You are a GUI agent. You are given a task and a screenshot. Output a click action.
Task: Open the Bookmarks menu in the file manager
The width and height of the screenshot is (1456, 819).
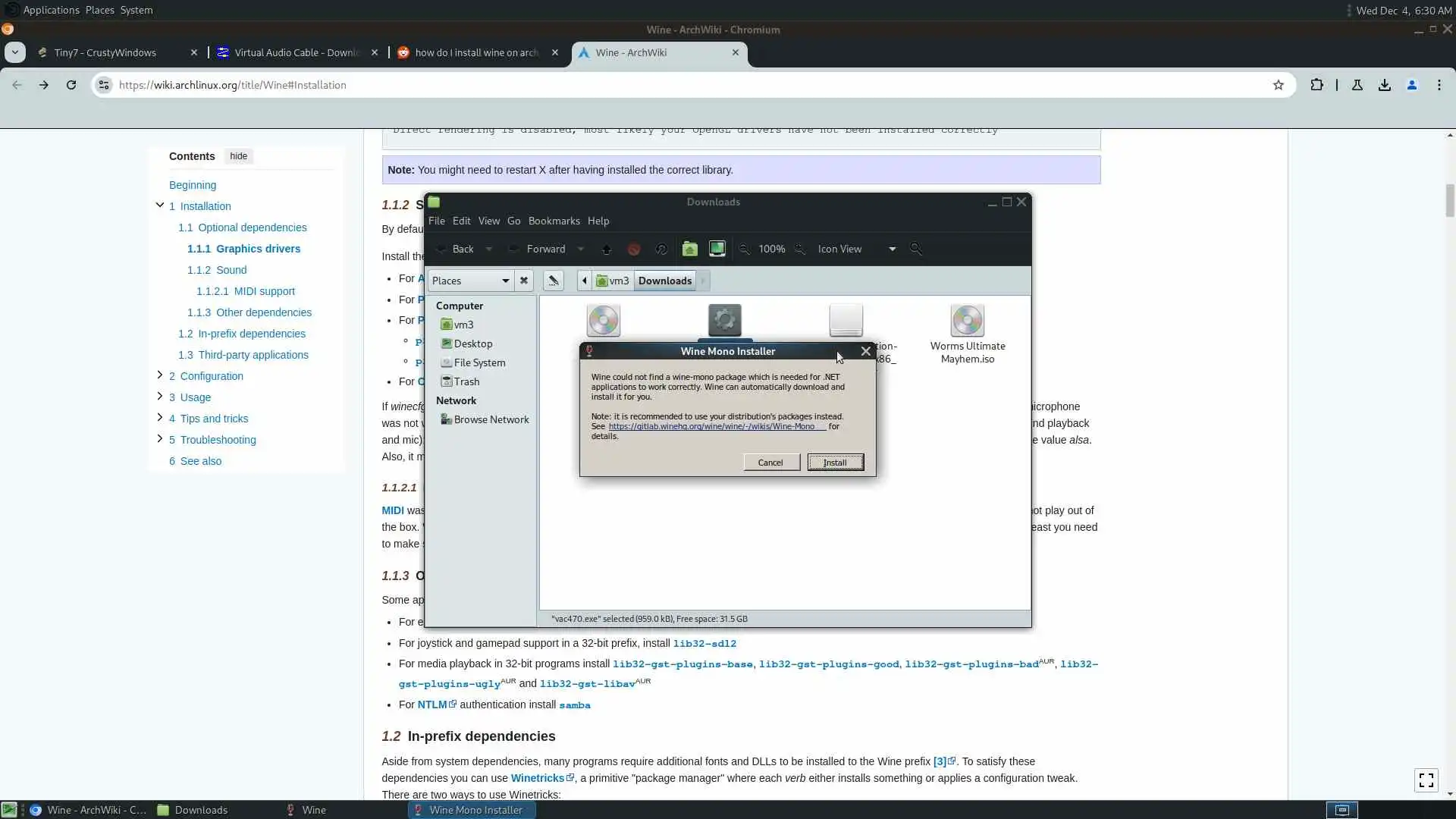[554, 221]
